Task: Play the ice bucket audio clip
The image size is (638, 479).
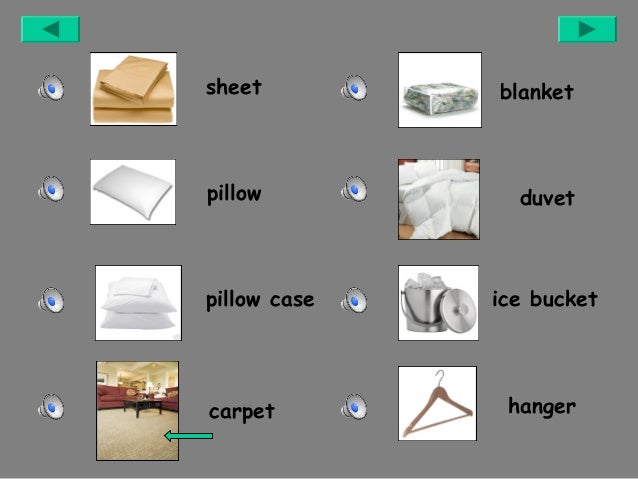Action: pyautogui.click(x=354, y=300)
